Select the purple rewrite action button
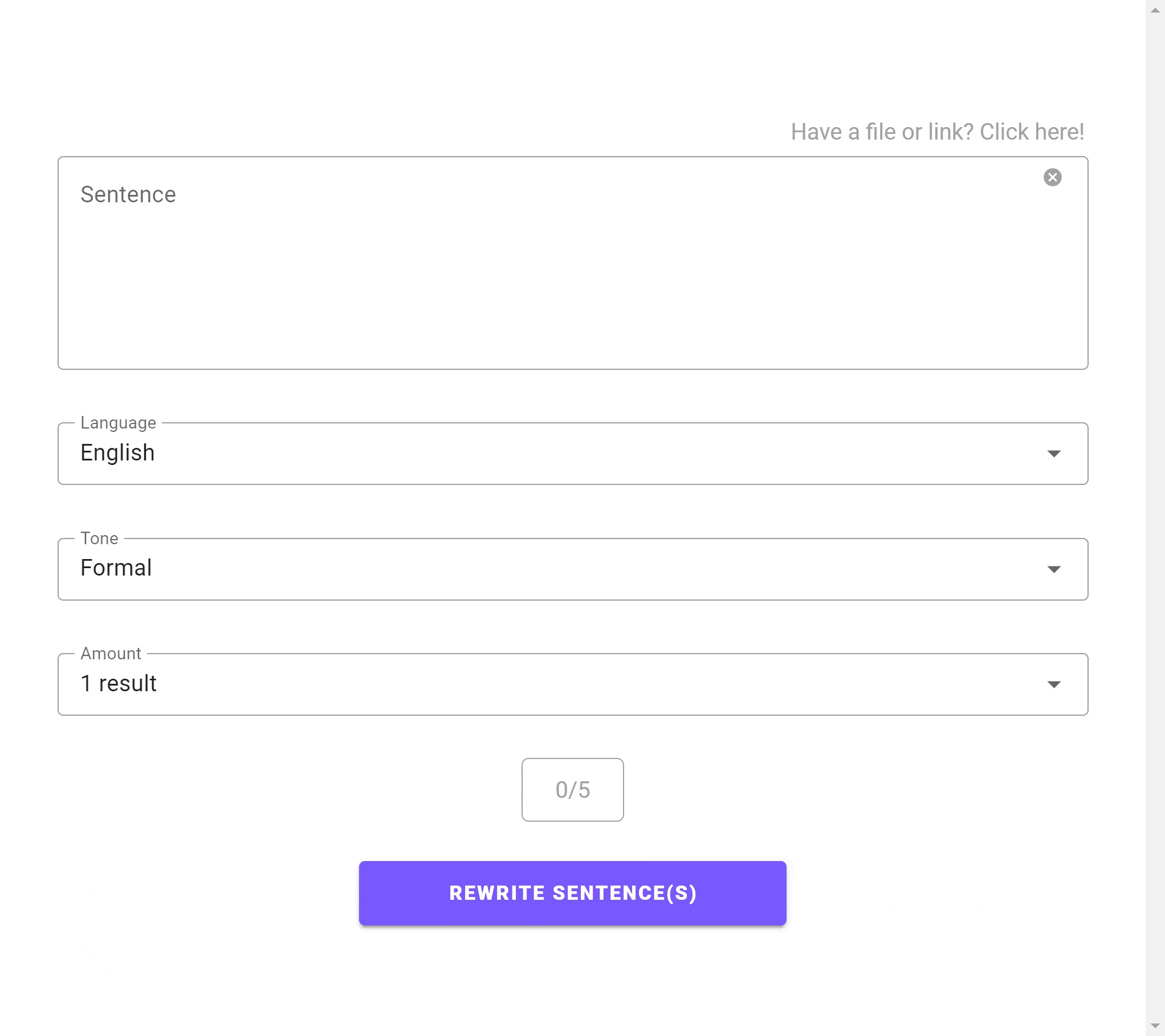The width and height of the screenshot is (1165, 1036). 572,892
